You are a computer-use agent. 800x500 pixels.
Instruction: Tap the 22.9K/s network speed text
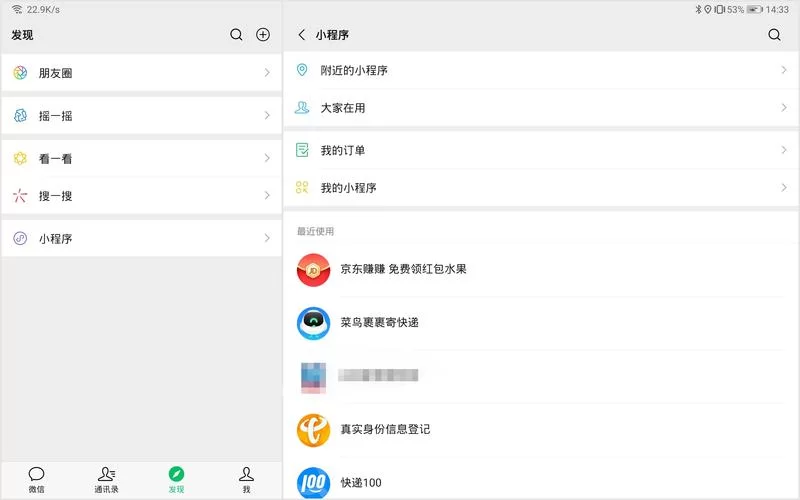pyautogui.click(x=43, y=9)
